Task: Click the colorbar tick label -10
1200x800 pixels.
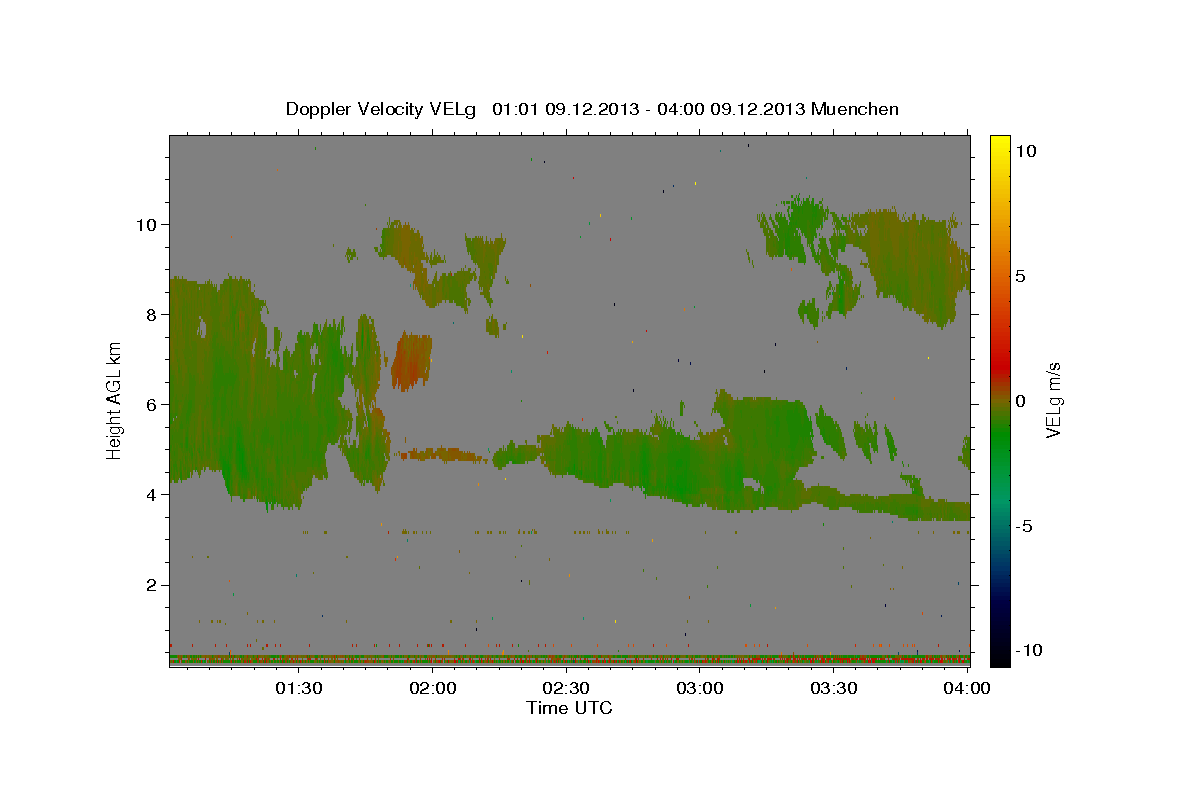Action: click(x=1030, y=651)
